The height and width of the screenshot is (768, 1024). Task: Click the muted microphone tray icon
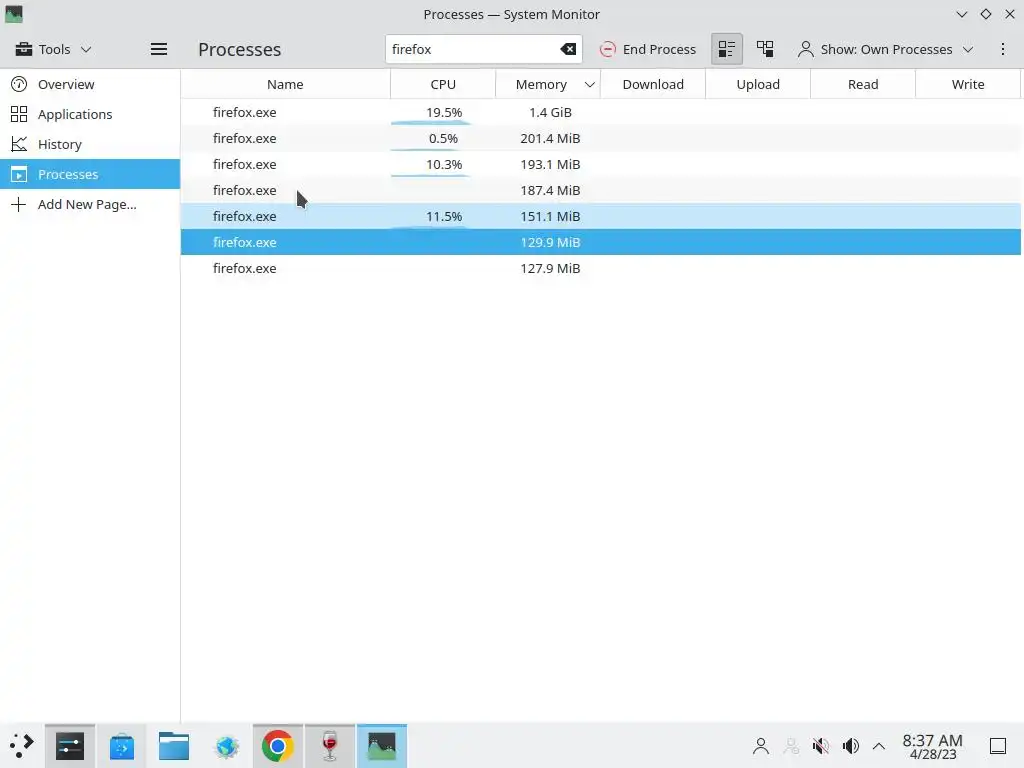(820, 746)
